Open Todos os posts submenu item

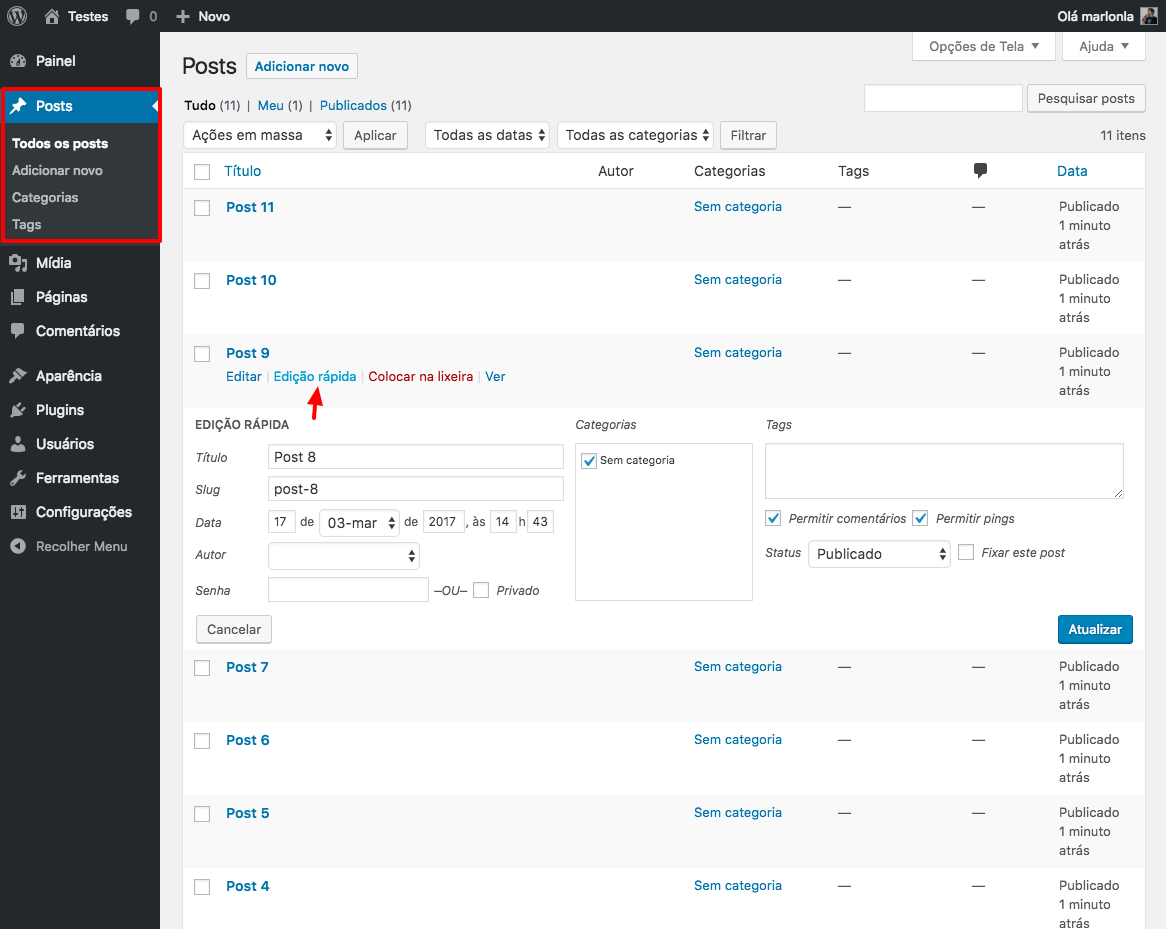coord(60,144)
